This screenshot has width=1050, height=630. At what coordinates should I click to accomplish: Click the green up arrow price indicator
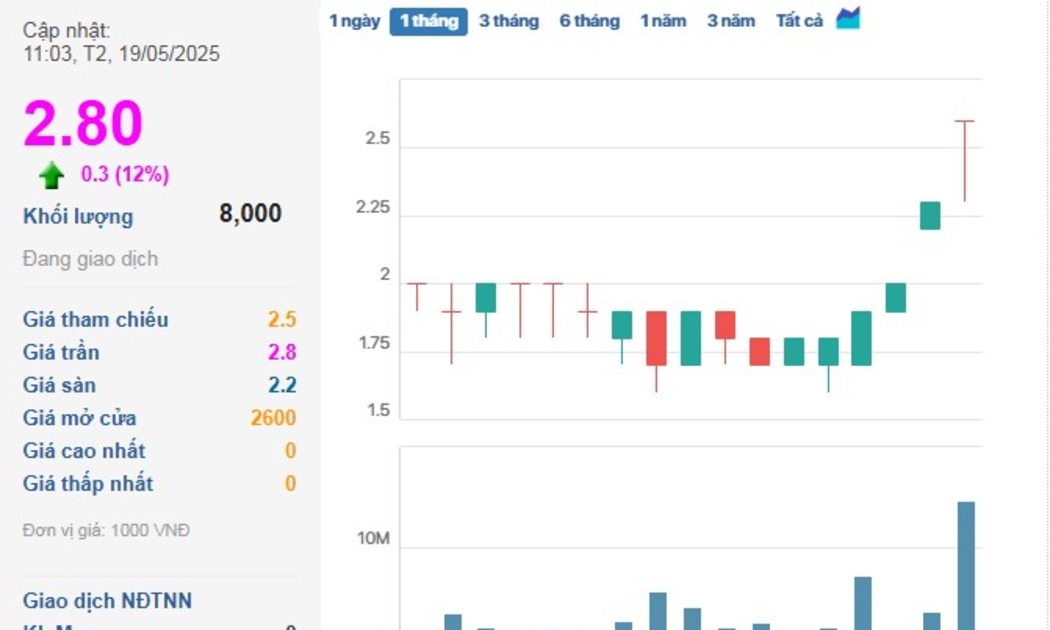pos(52,176)
